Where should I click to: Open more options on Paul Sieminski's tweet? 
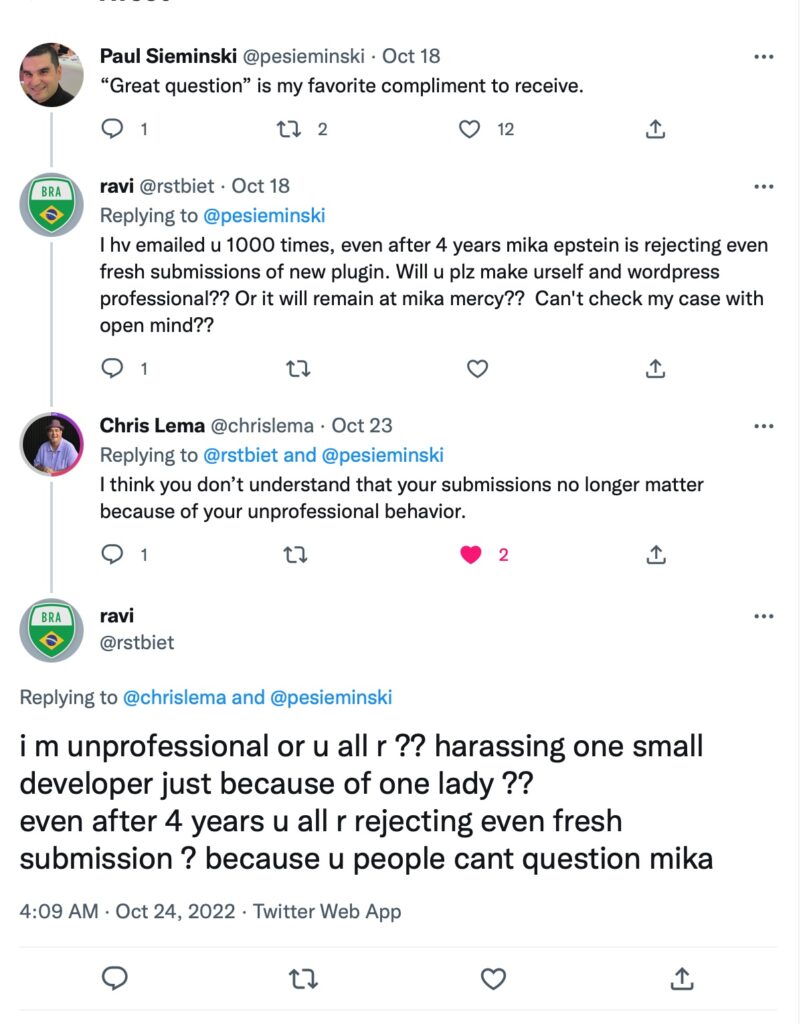764,58
